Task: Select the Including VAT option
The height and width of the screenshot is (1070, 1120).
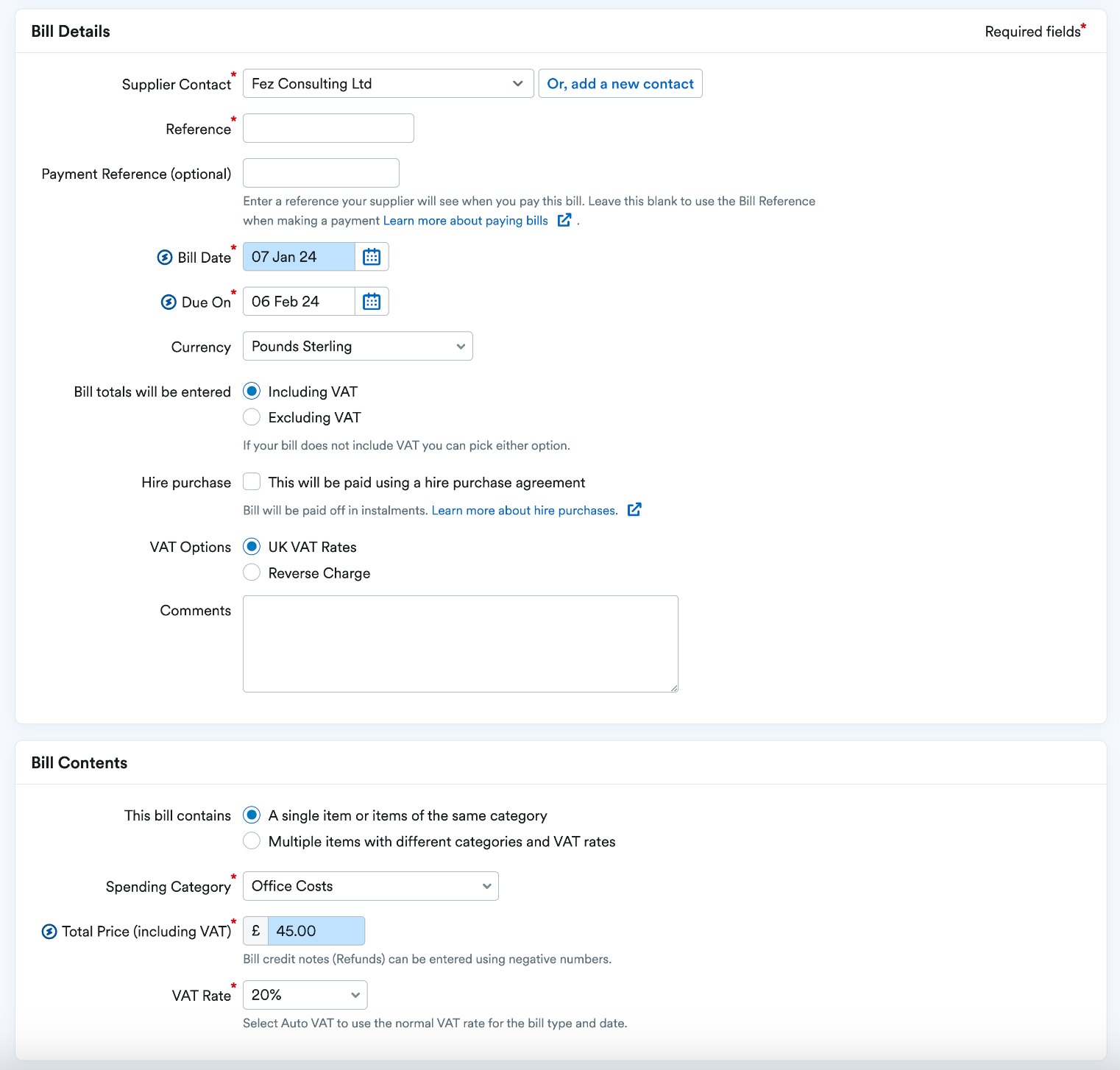Action: coord(251,391)
